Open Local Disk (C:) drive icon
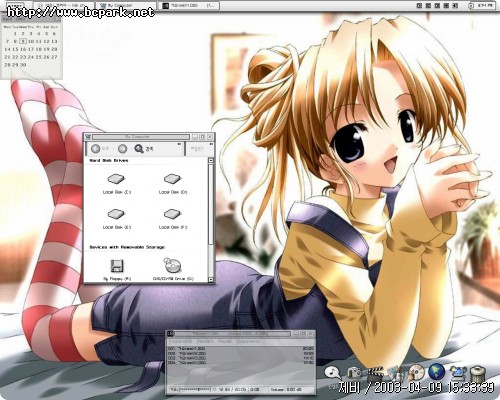Viewport: 500px width, 400px height. [x=116, y=179]
